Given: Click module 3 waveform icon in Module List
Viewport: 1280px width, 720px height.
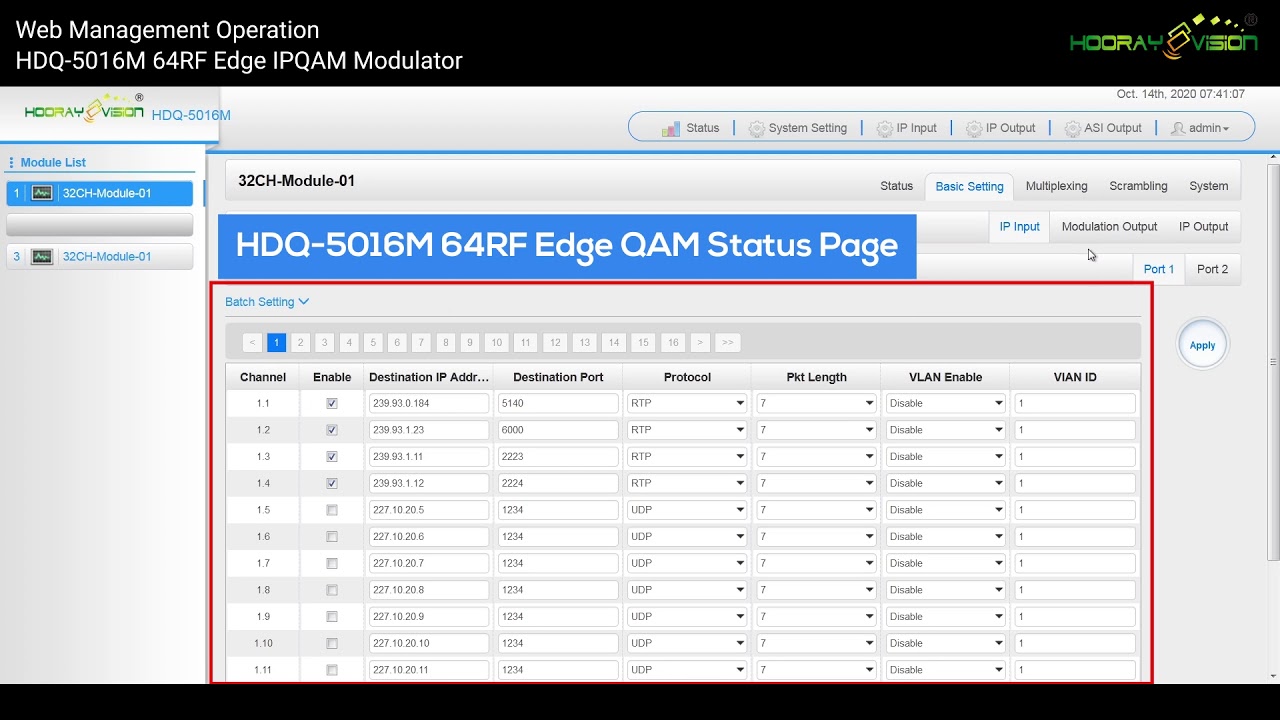Looking at the screenshot, I should pyautogui.click(x=42, y=256).
